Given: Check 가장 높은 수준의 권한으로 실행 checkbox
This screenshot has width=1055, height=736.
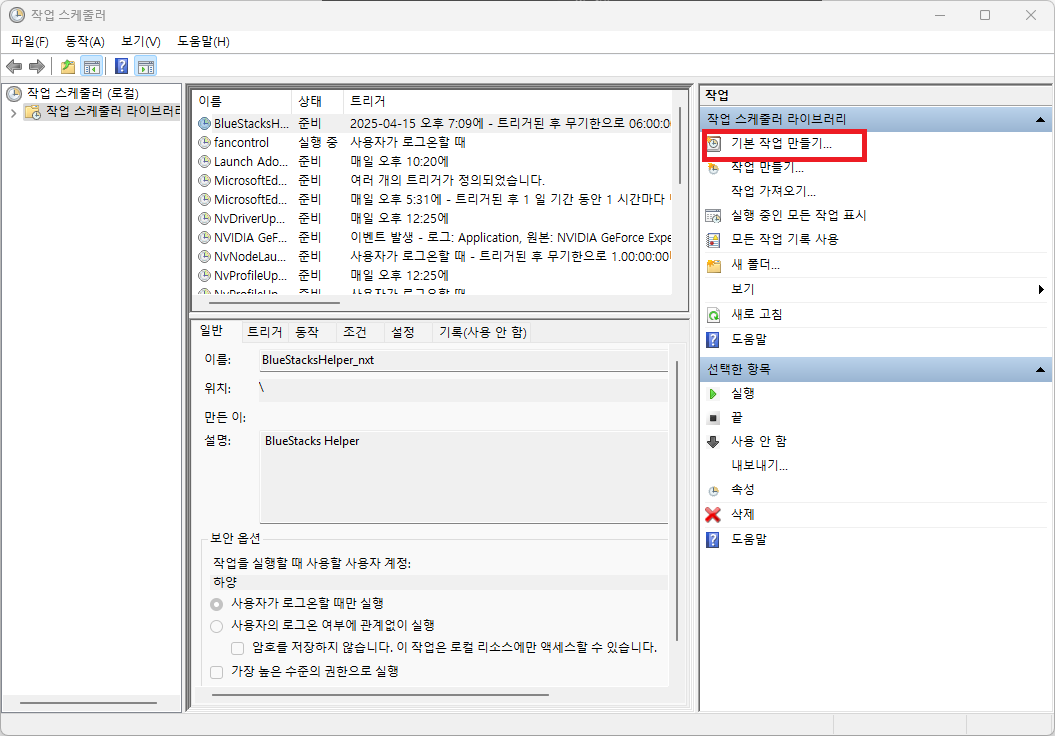Looking at the screenshot, I should 217,672.
